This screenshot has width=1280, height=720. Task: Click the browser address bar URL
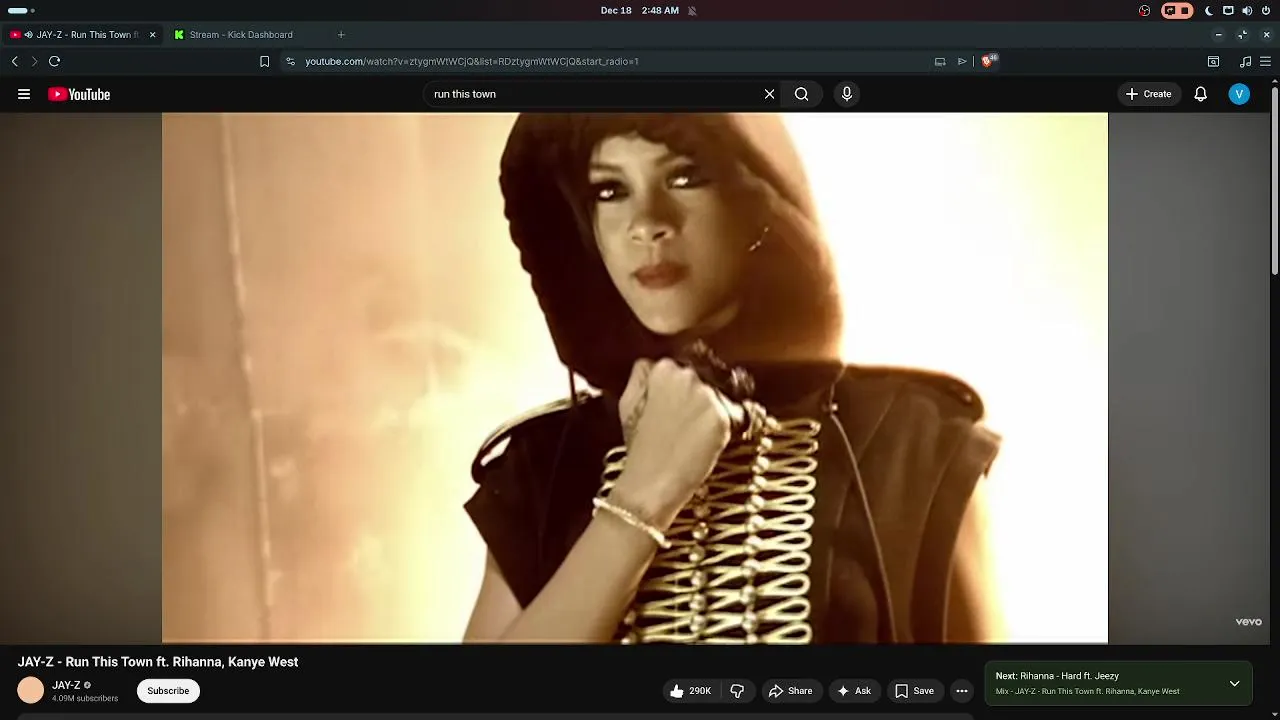coord(472,61)
